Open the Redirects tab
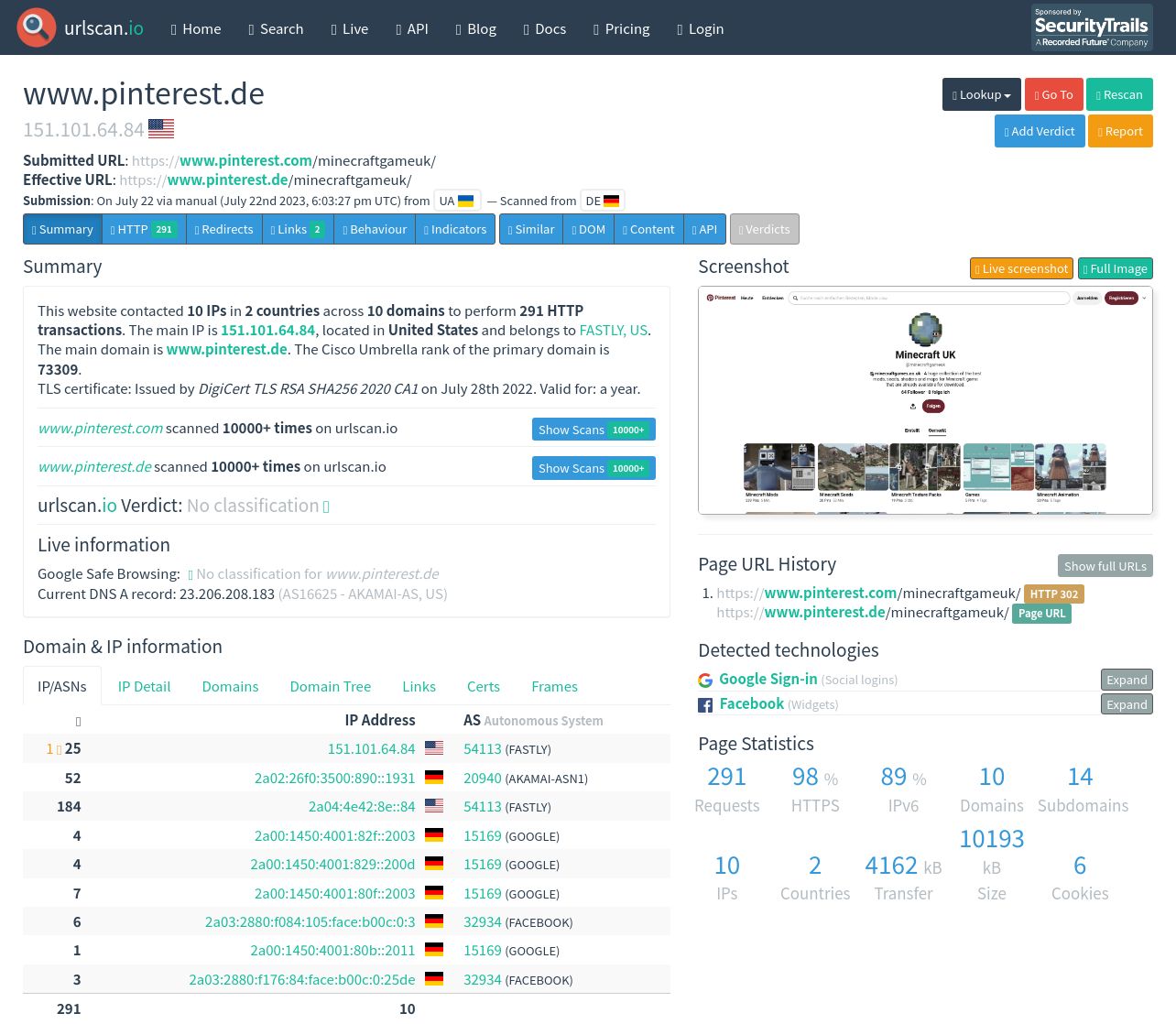This screenshot has height=1024, width=1176. click(223, 229)
